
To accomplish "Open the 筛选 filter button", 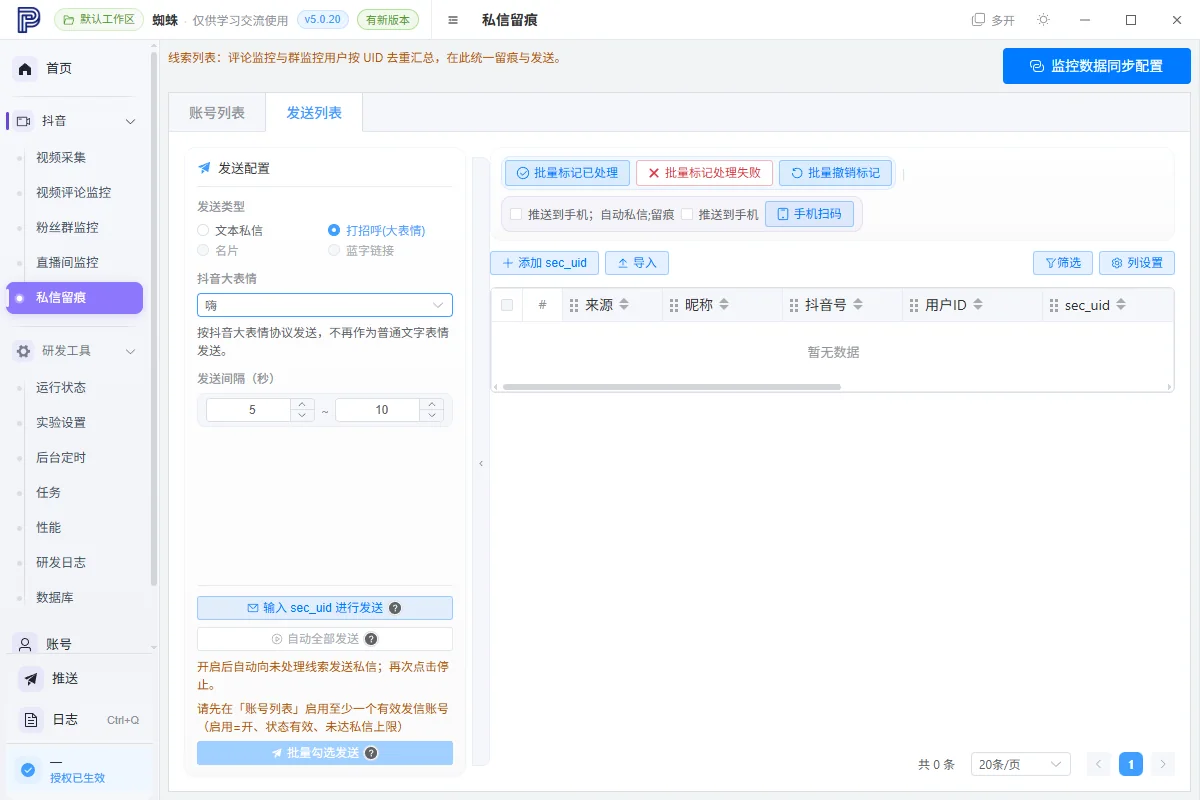I will coord(1062,263).
